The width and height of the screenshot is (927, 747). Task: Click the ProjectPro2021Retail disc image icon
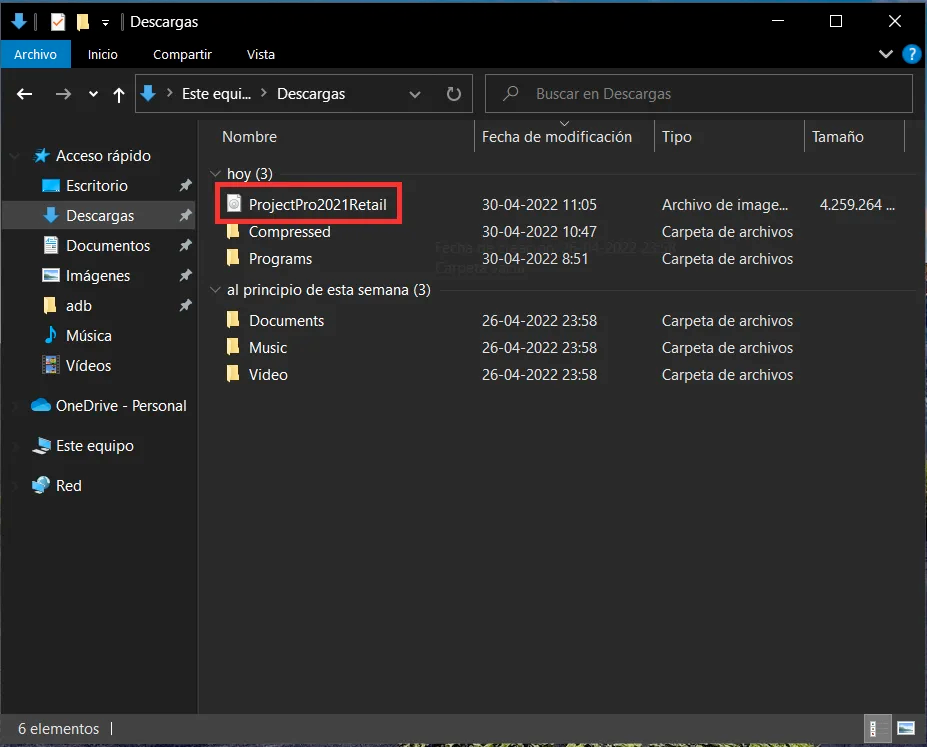pos(234,204)
